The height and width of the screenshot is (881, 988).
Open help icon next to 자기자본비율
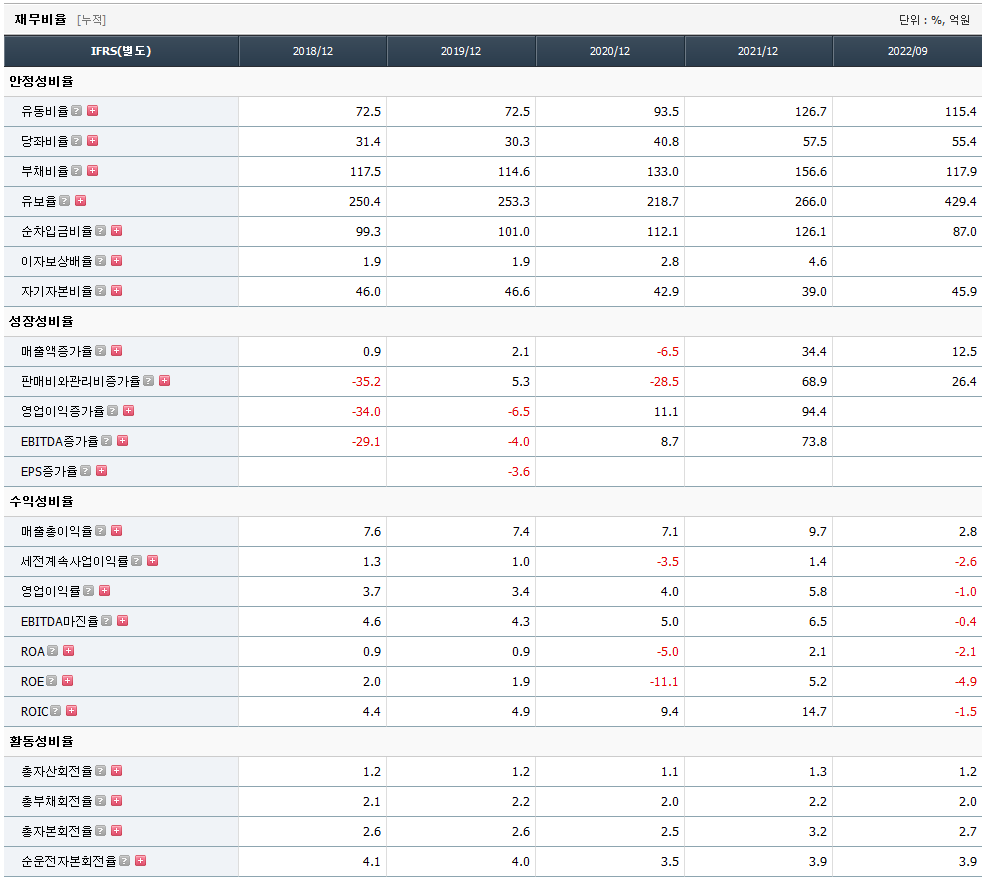point(101,291)
